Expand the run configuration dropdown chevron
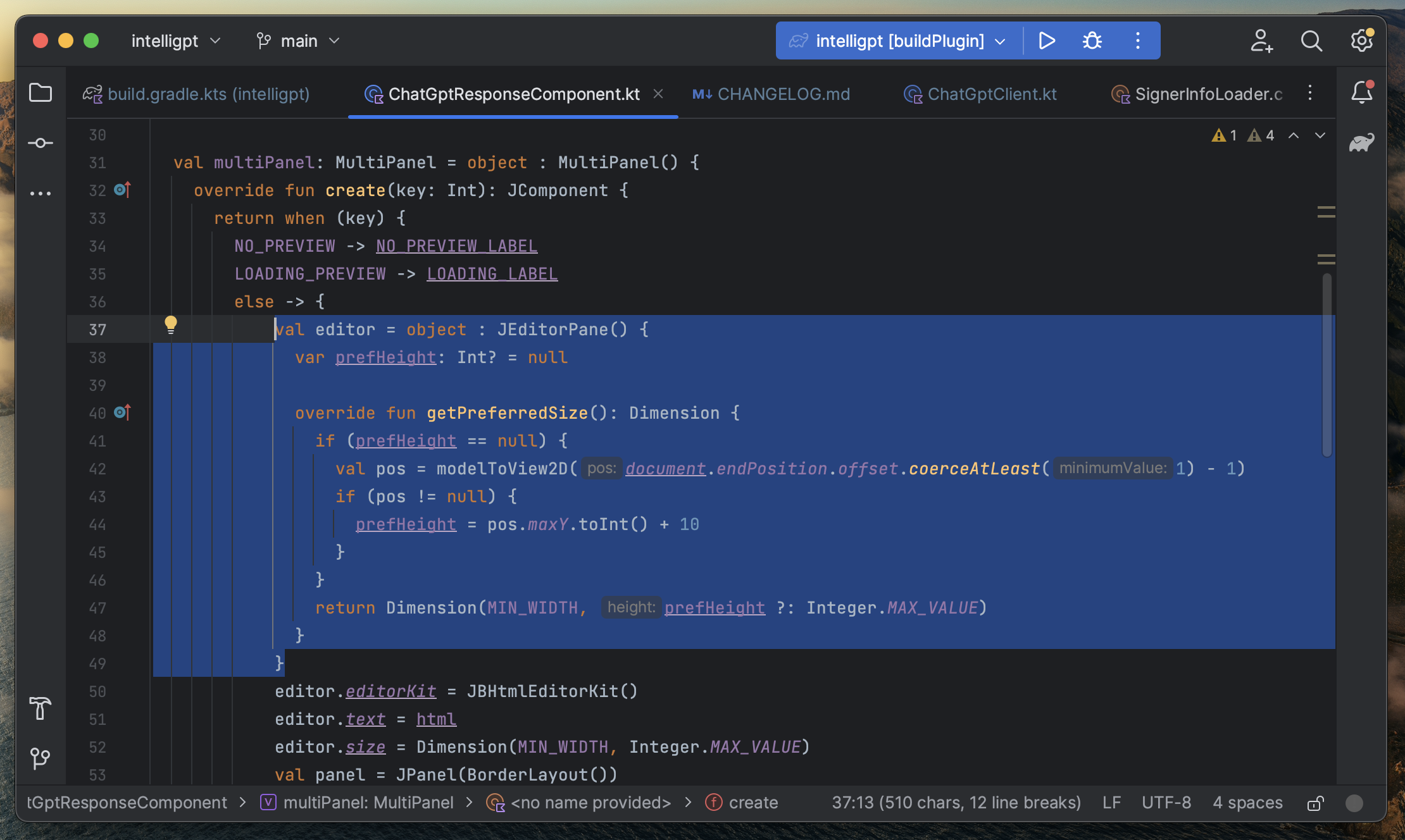Screen dimensions: 1405x840 1000,40
